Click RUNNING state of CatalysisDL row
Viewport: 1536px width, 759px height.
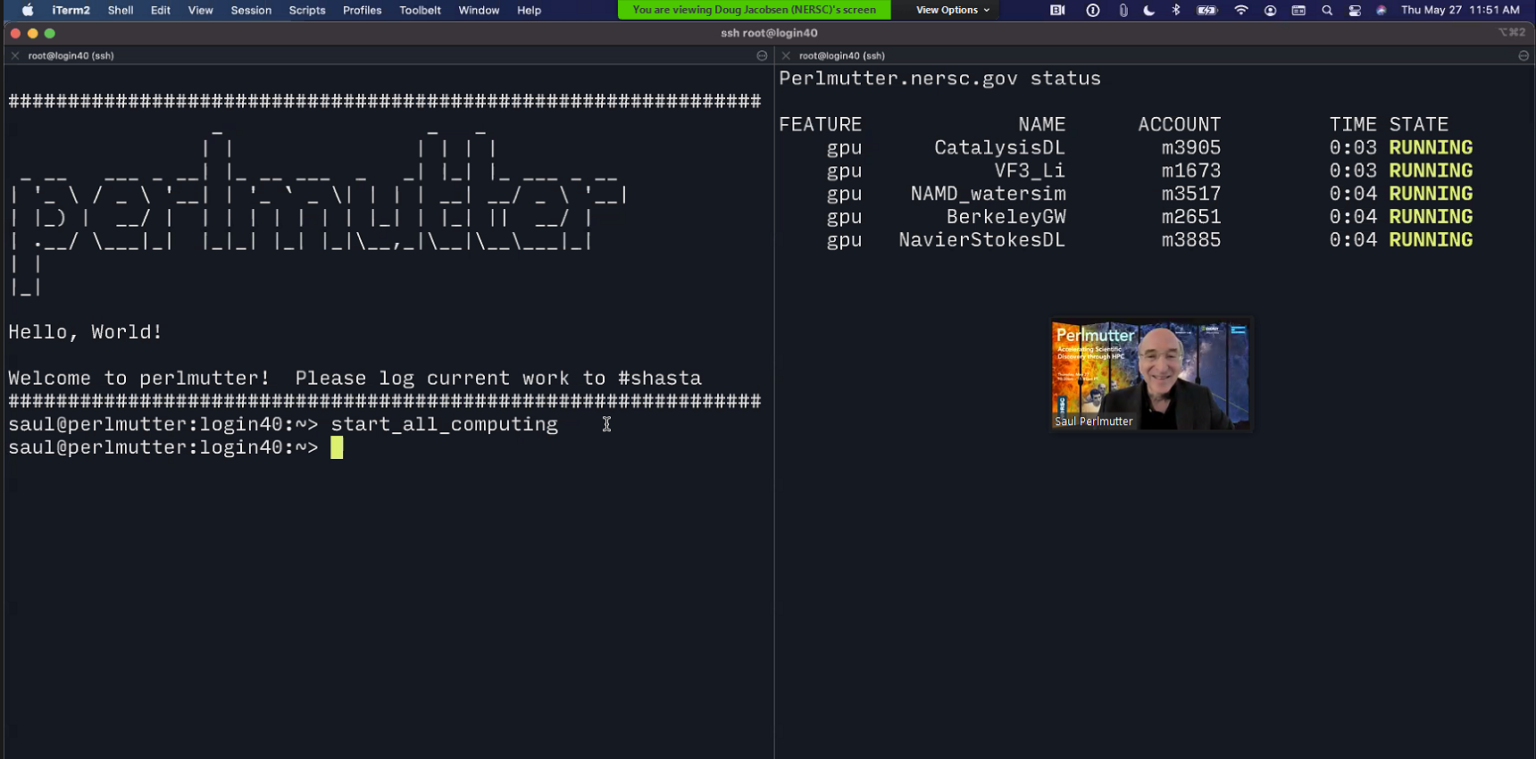1431,148
